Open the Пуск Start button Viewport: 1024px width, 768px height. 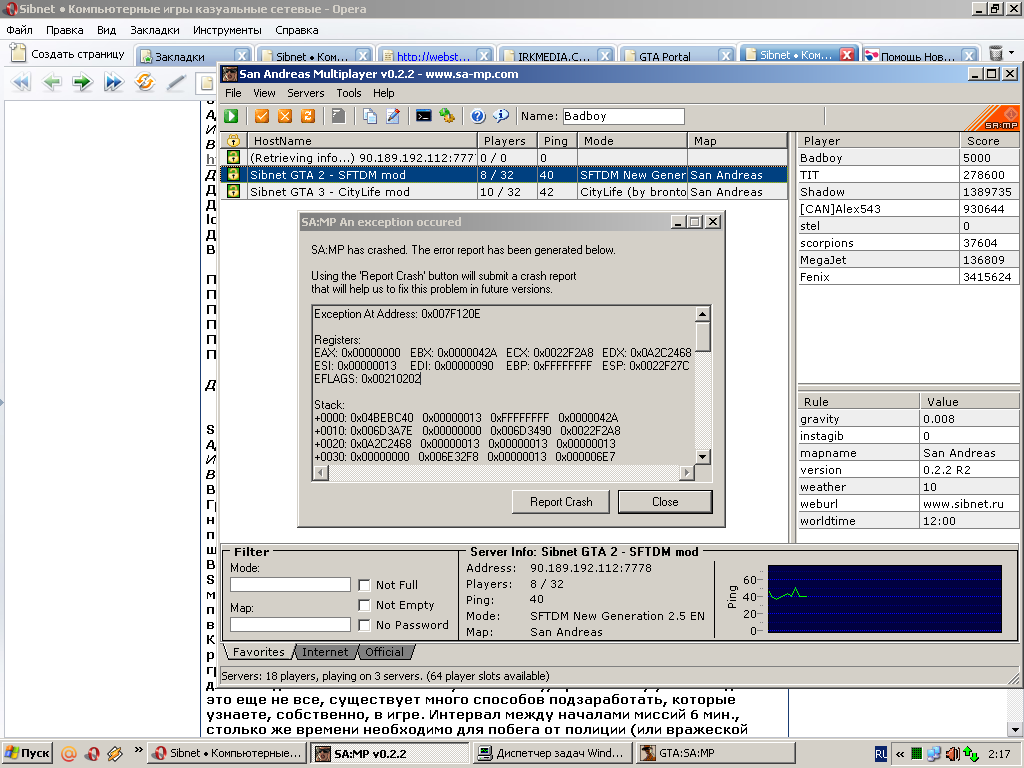click(27, 754)
